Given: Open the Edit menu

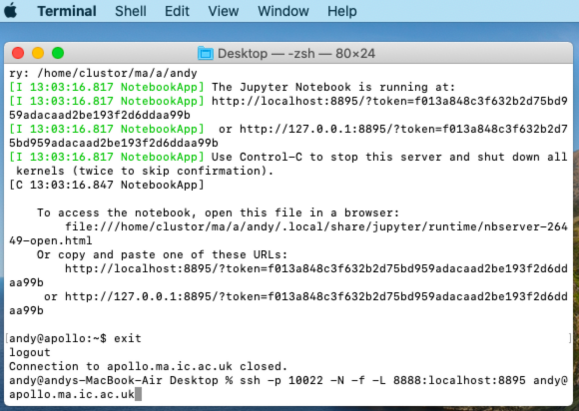Looking at the screenshot, I should tap(177, 11).
